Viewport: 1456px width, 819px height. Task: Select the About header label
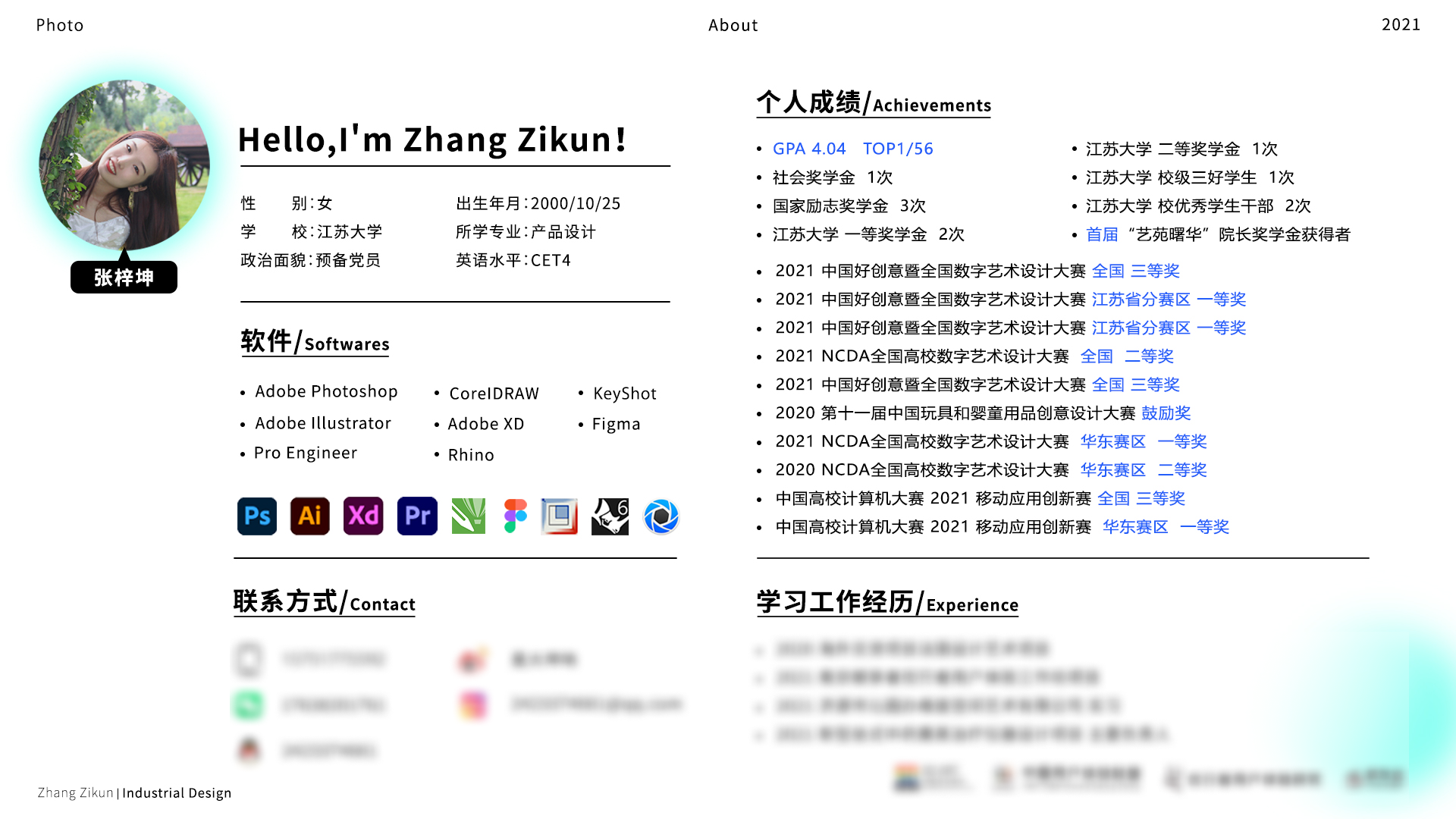click(x=733, y=25)
